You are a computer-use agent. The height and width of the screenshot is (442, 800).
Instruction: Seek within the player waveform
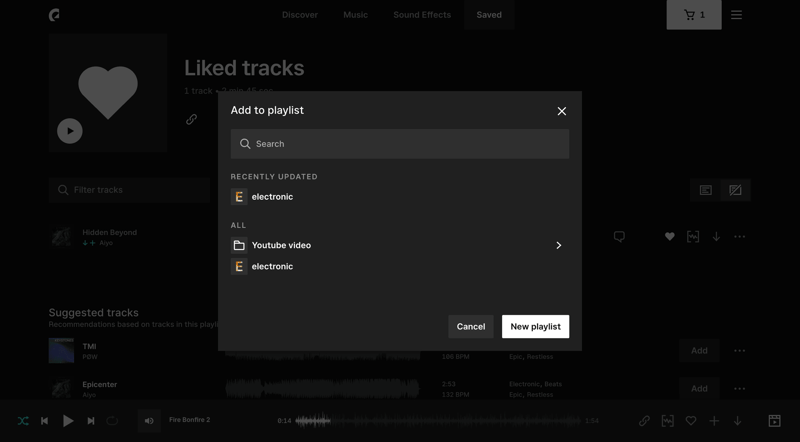[x=438, y=421]
